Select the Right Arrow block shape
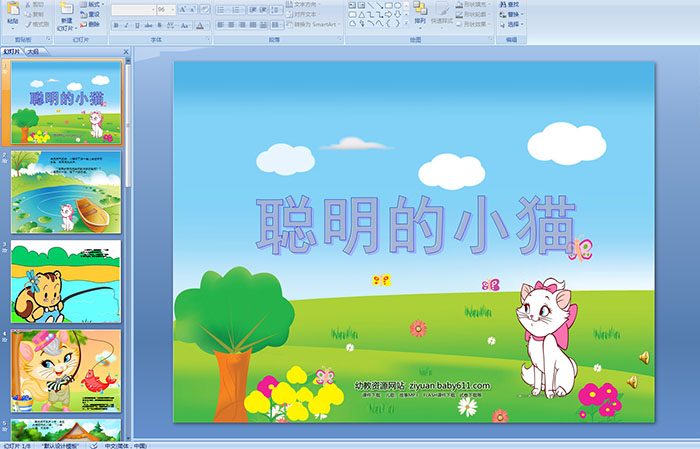The height and width of the screenshot is (449, 700). pos(388,15)
